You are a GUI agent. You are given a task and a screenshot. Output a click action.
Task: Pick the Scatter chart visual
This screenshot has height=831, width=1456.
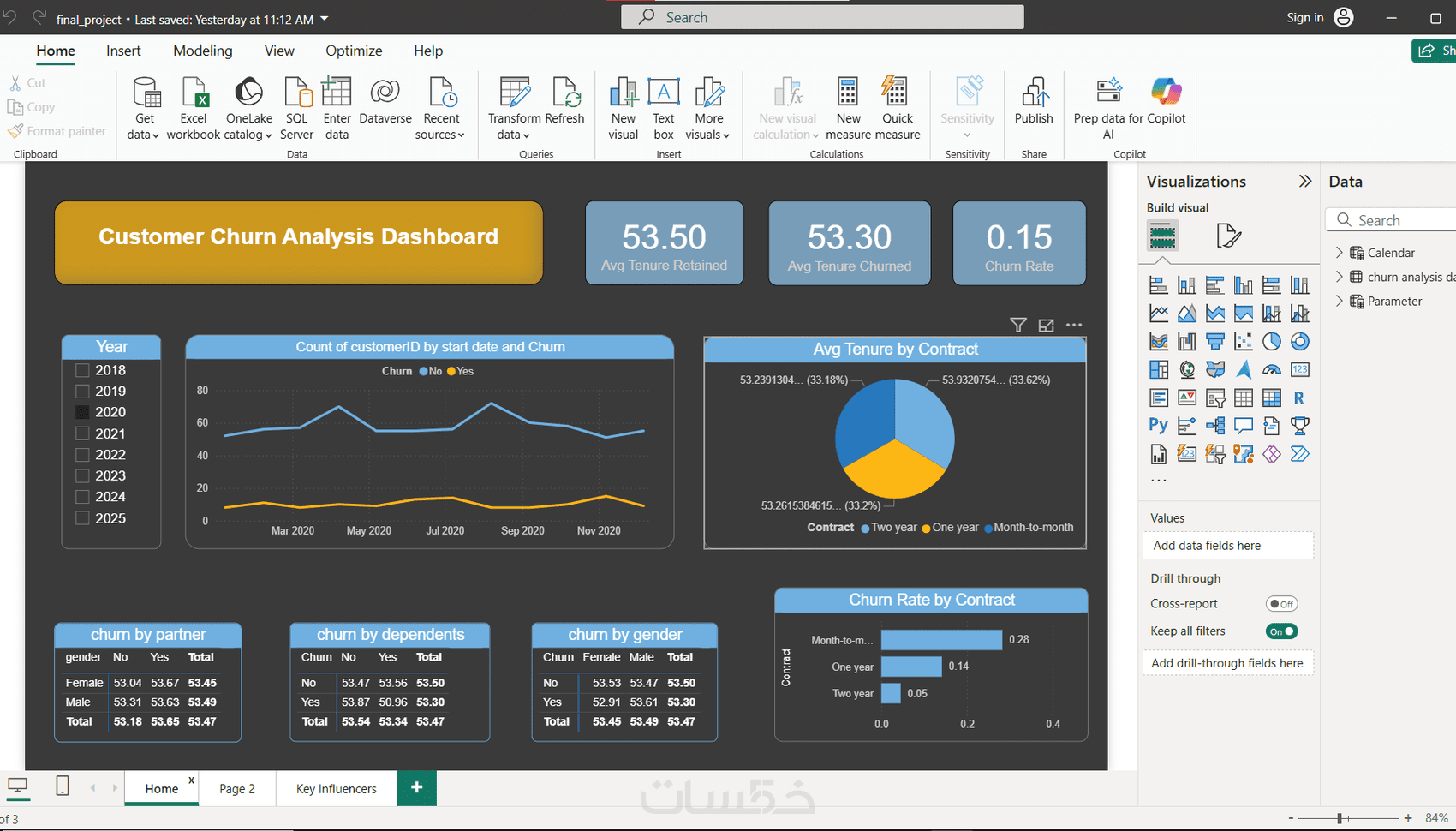pos(1243,342)
